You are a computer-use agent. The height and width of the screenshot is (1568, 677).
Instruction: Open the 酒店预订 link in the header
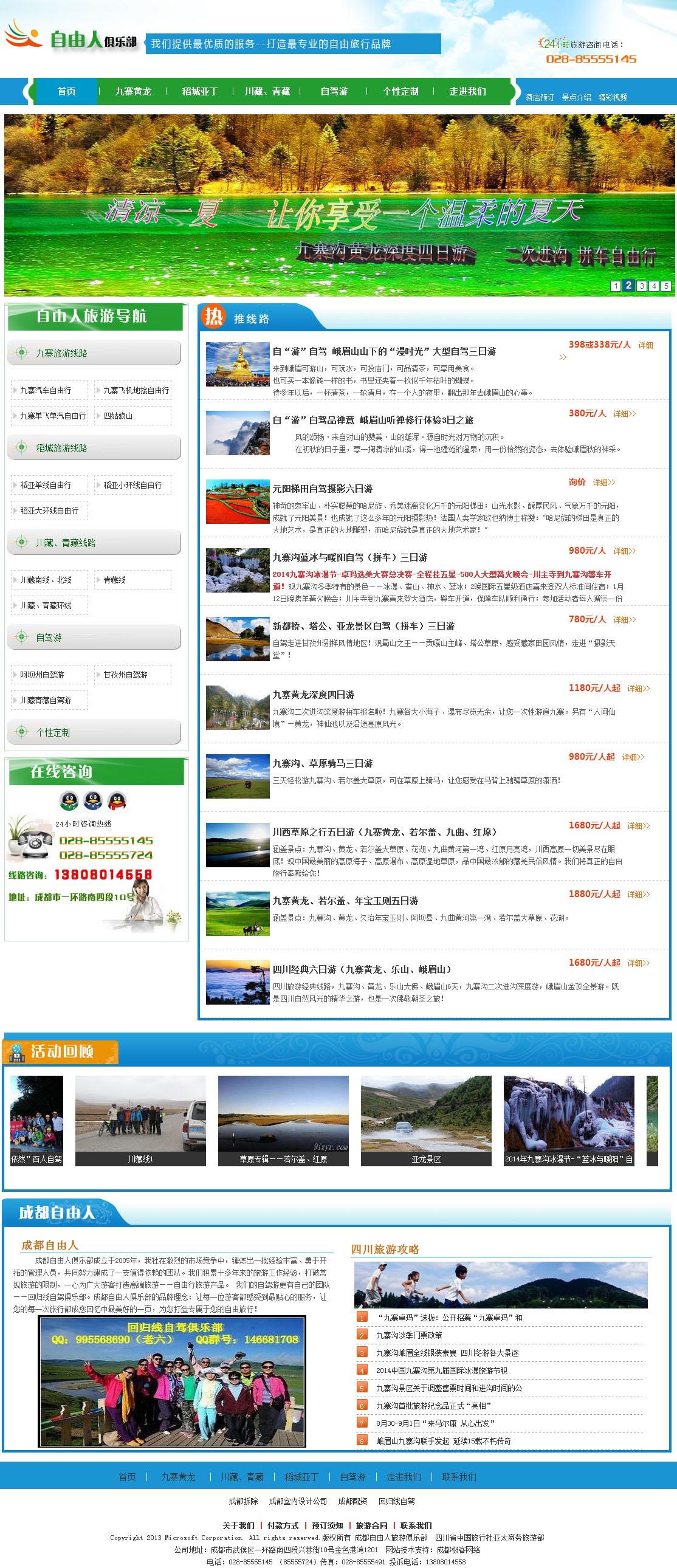point(540,97)
